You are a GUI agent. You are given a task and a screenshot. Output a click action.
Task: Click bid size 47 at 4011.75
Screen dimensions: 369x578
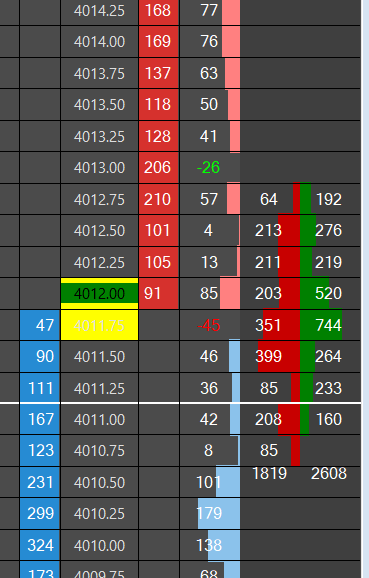point(40,325)
